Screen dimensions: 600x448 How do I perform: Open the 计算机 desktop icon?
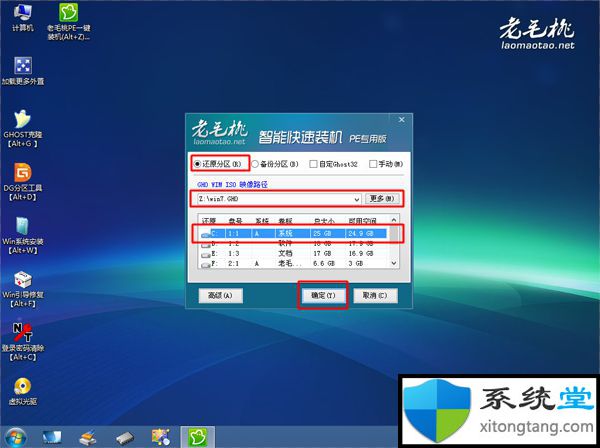tap(23, 17)
